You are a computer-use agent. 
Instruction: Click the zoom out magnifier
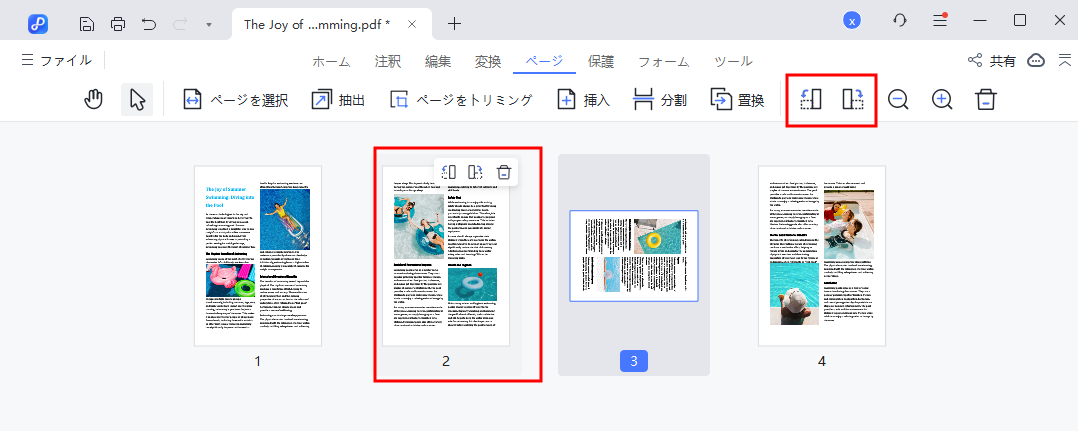coord(898,100)
